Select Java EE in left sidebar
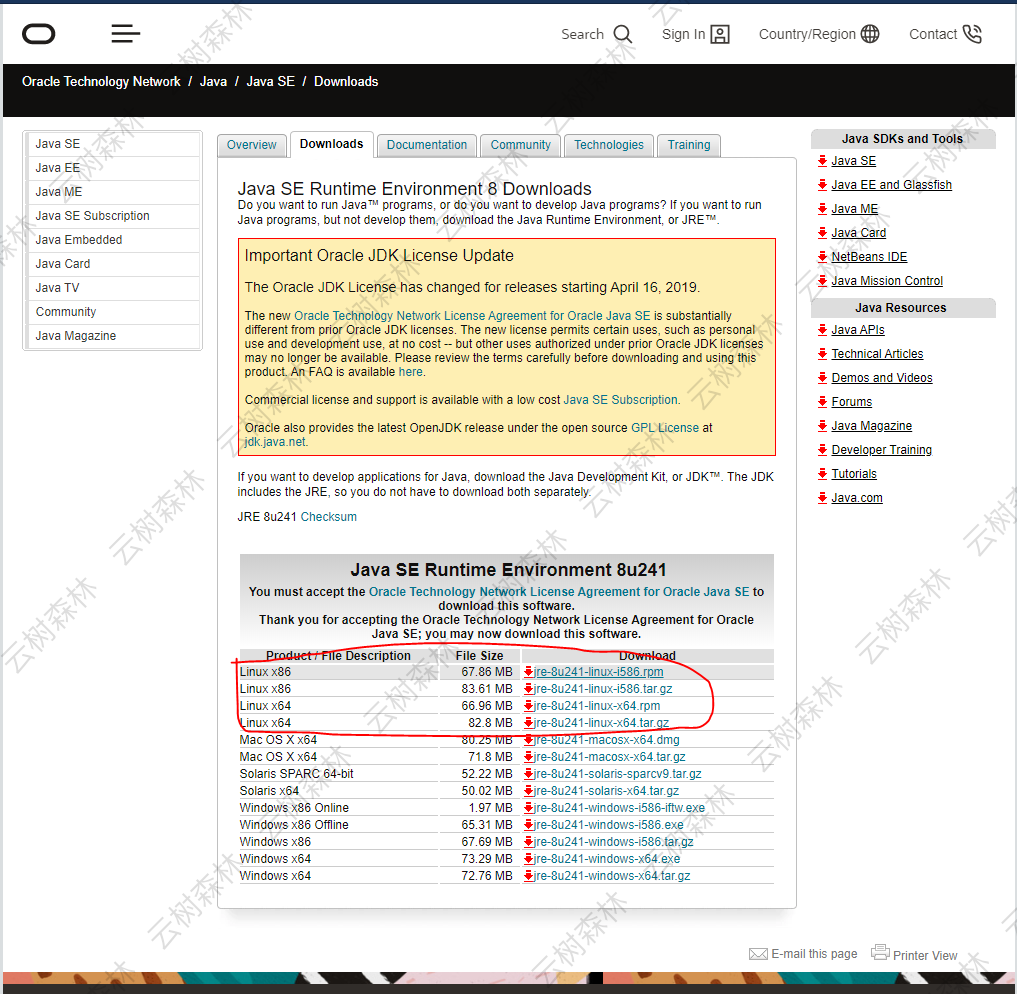The height and width of the screenshot is (994, 1017). [113, 168]
